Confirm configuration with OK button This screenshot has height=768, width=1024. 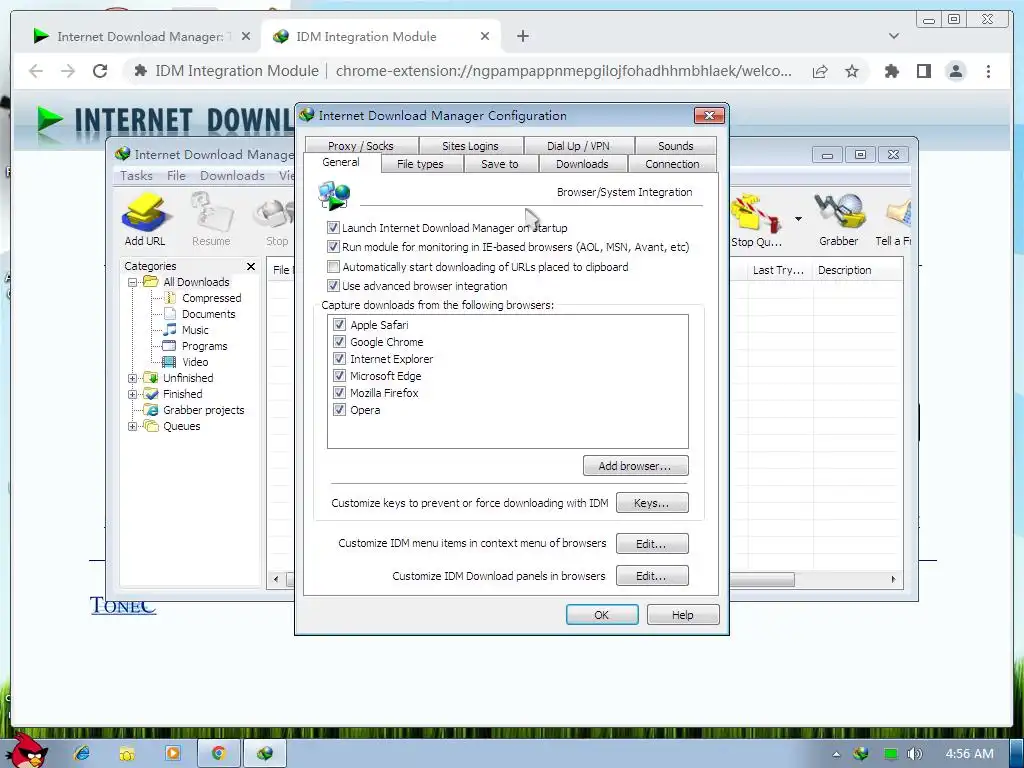click(601, 615)
